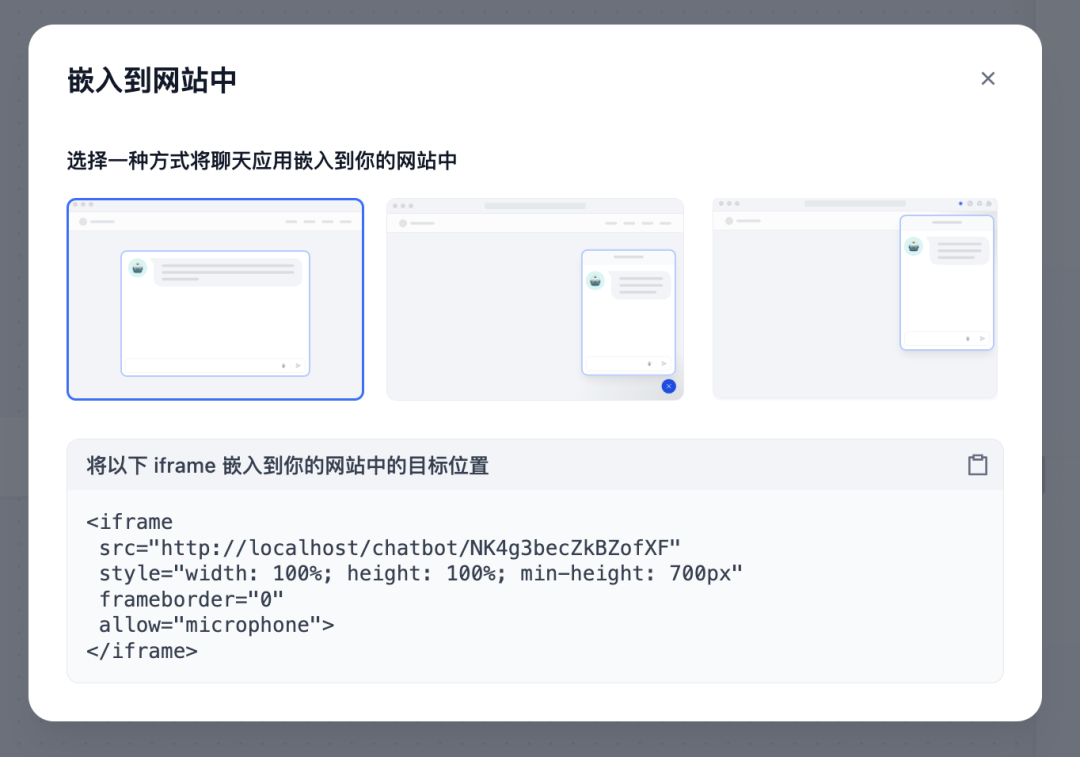The image size is (1080, 757).
Task: Click the send arrow in the middle preview
Action: (664, 363)
